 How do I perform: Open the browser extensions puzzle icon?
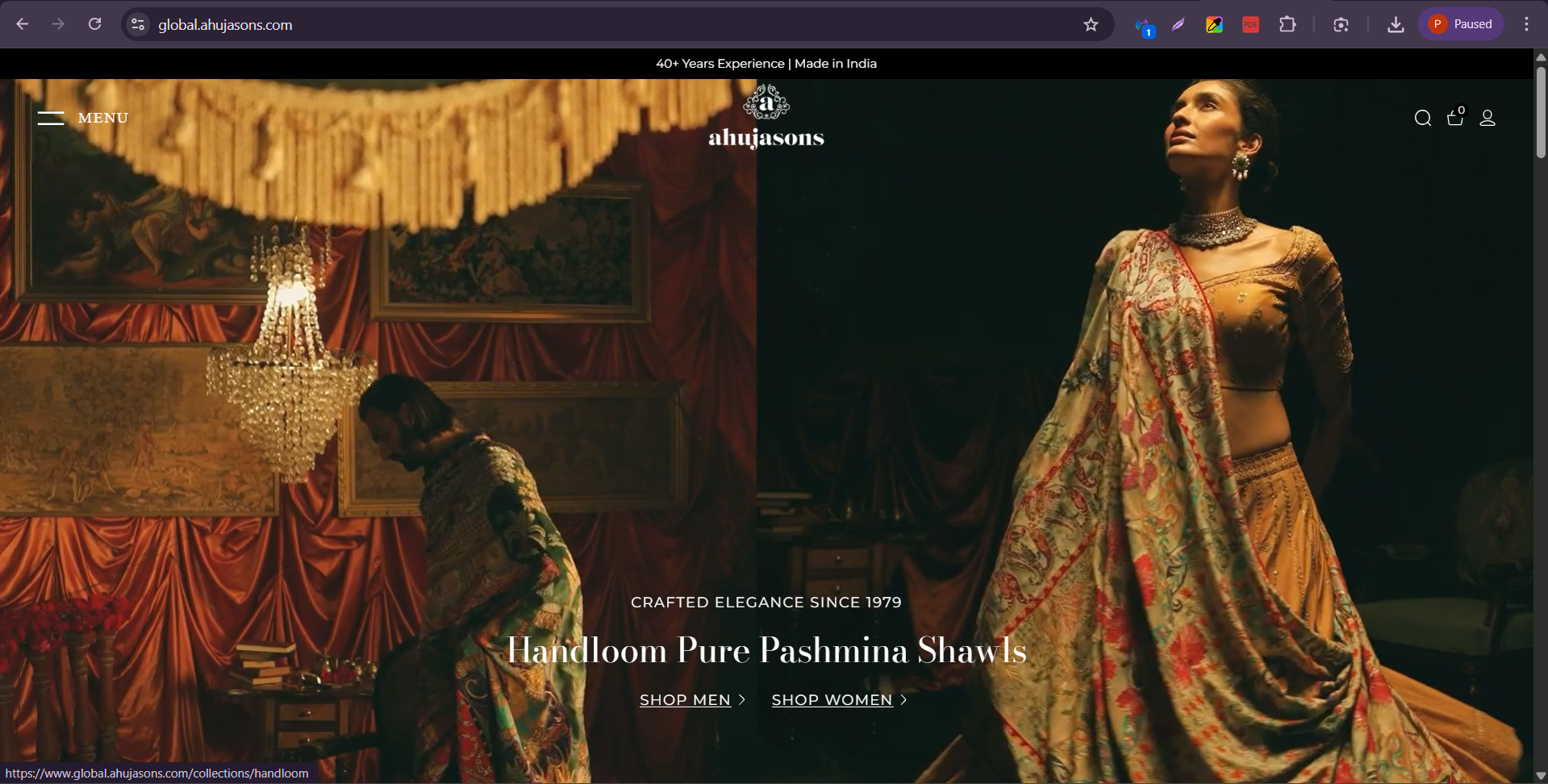point(1287,24)
